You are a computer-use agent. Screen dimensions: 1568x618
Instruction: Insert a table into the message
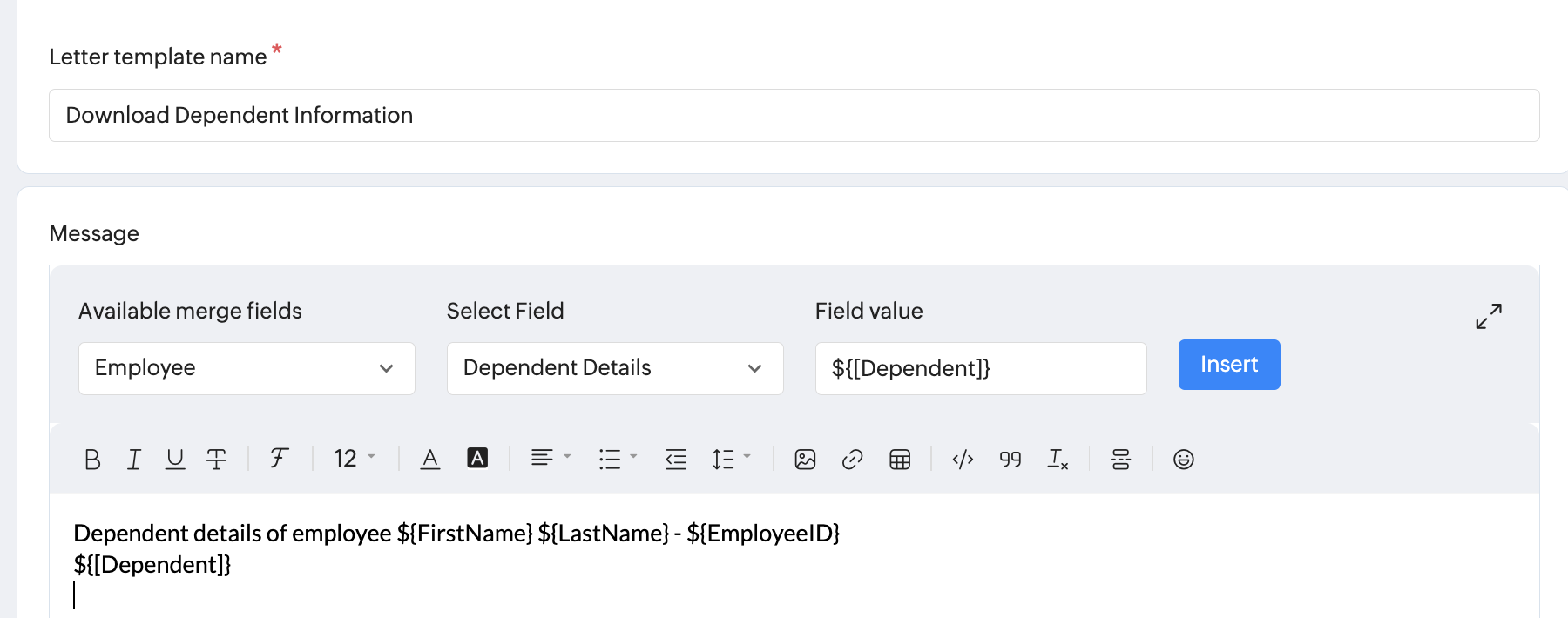tap(900, 459)
